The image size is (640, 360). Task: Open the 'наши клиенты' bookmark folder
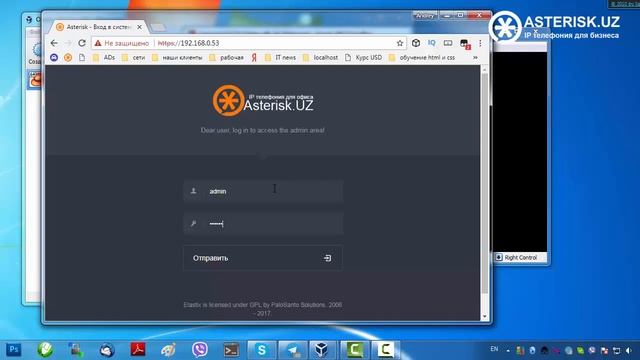pyautogui.click(x=177, y=58)
